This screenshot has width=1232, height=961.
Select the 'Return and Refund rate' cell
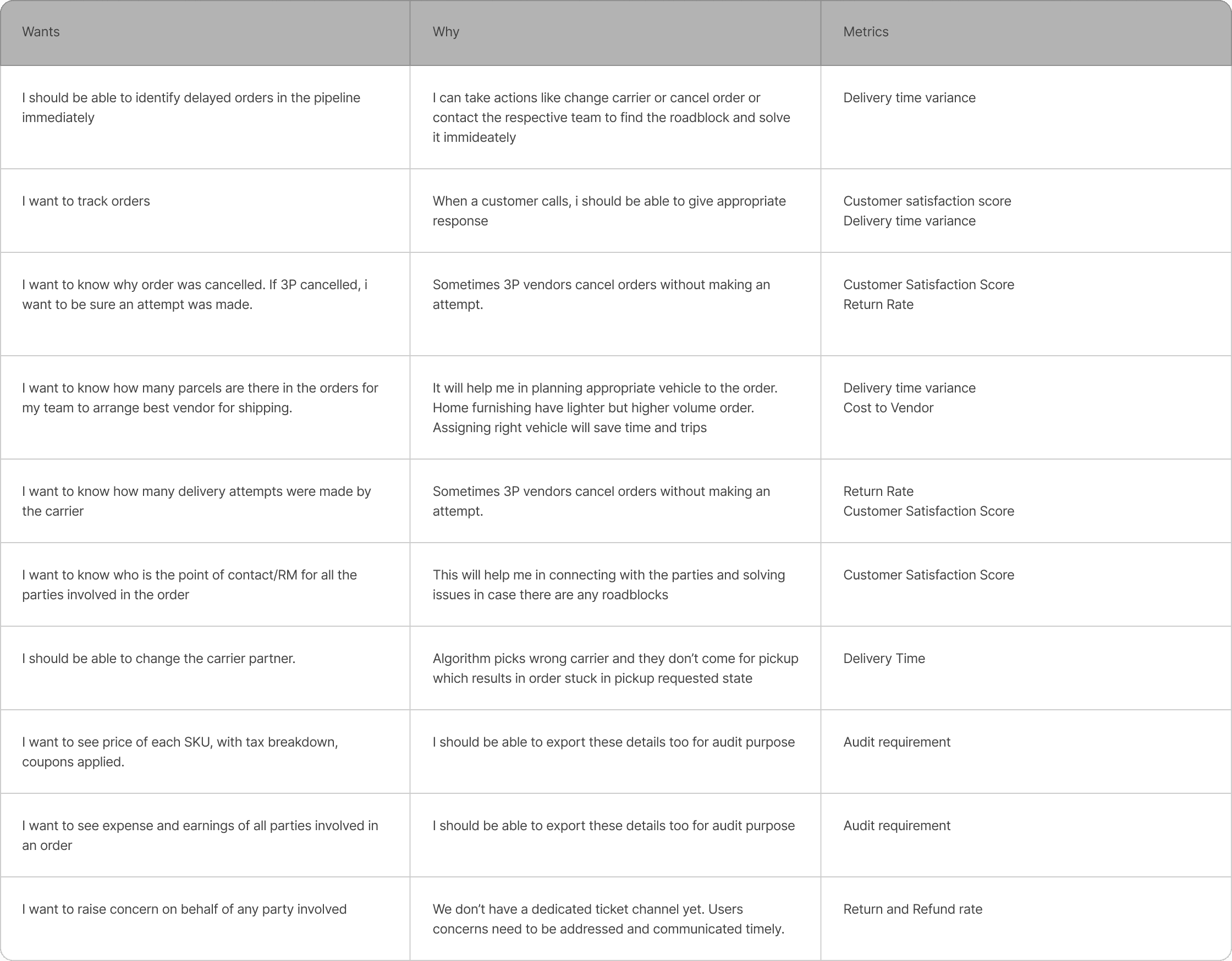pos(1026,918)
